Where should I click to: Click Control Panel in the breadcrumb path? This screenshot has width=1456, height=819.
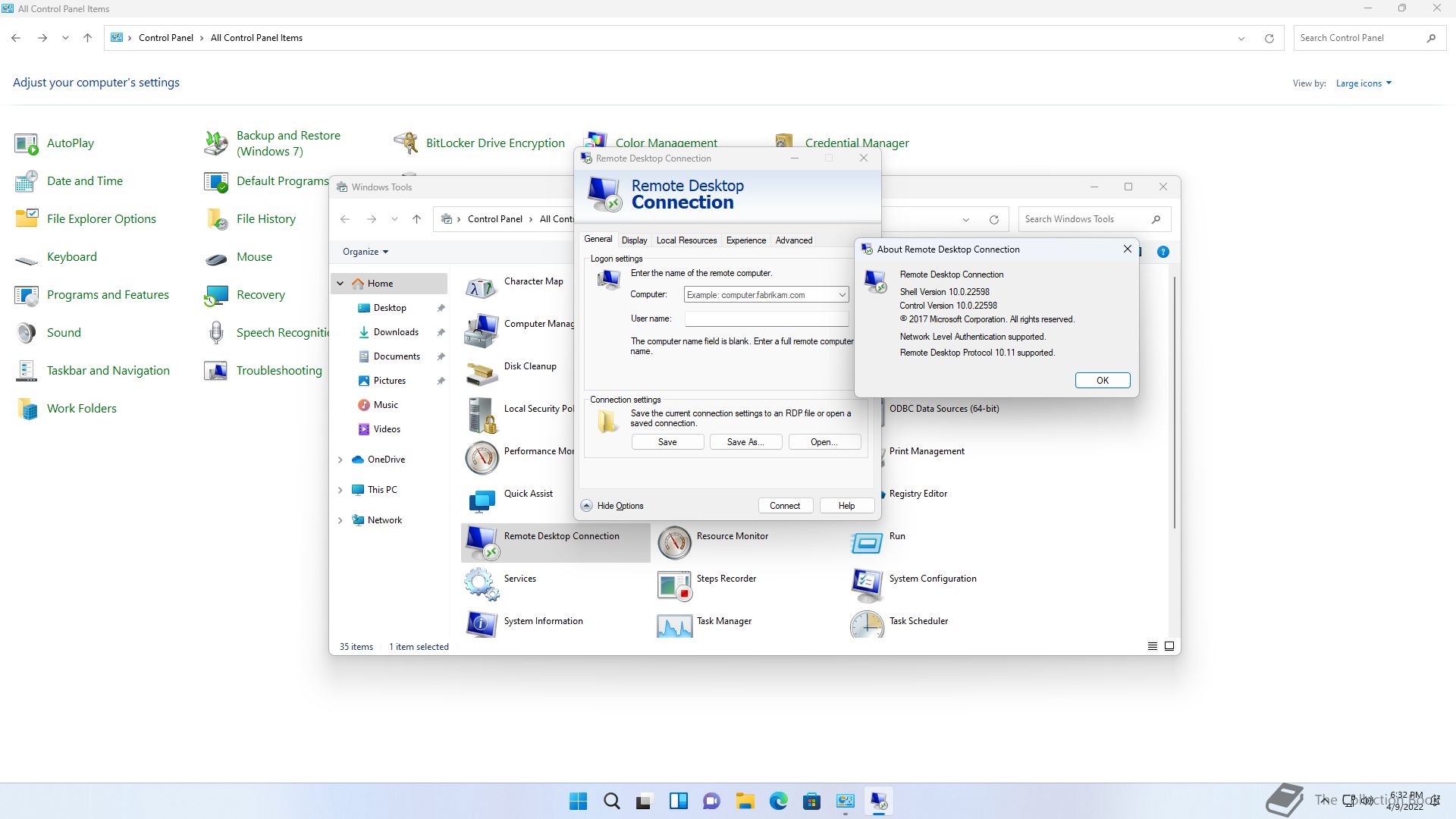pos(165,38)
